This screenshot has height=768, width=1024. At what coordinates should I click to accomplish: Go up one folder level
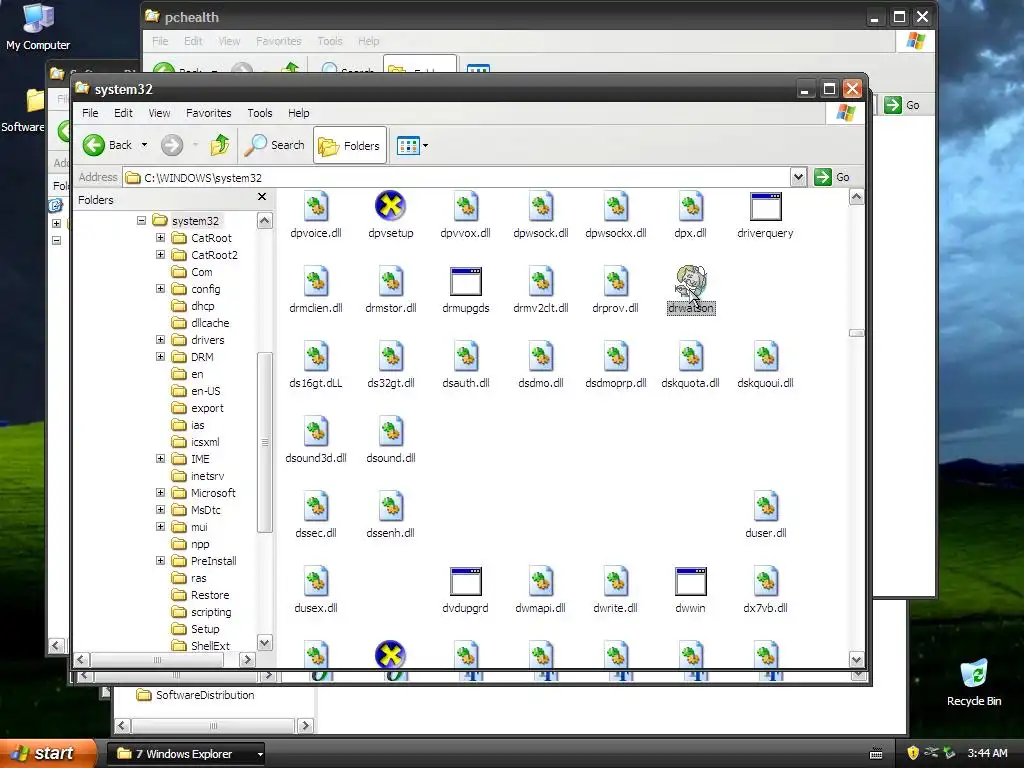point(219,144)
